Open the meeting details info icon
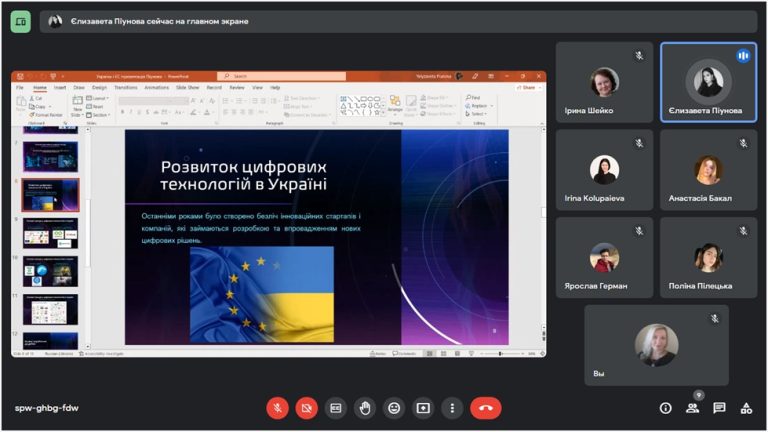This screenshot has height=432, width=768. (x=665, y=408)
